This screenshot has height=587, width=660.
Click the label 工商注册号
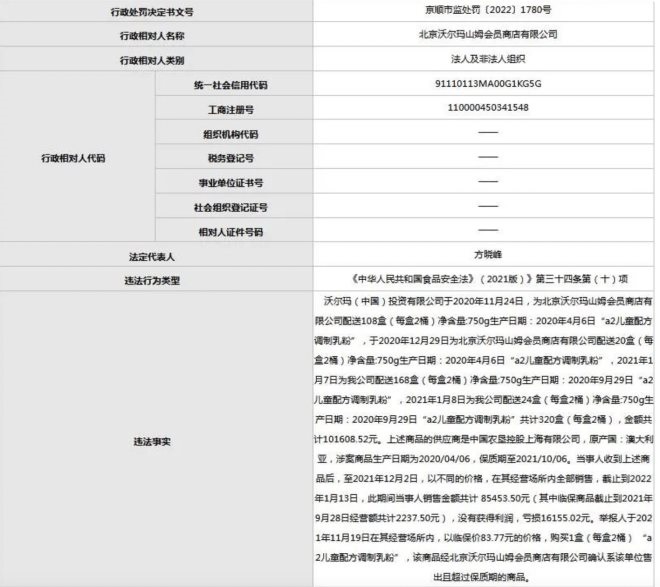(231, 110)
